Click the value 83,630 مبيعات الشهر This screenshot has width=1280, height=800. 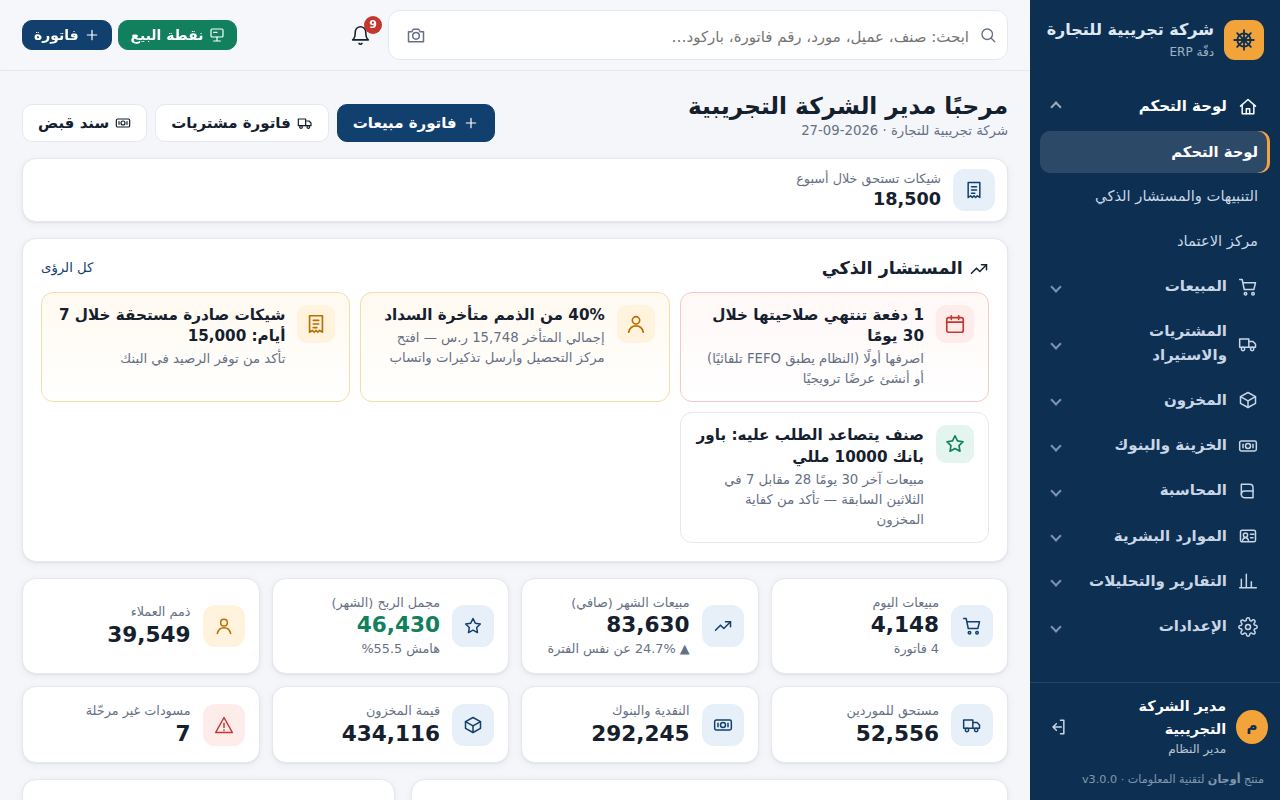(x=648, y=625)
